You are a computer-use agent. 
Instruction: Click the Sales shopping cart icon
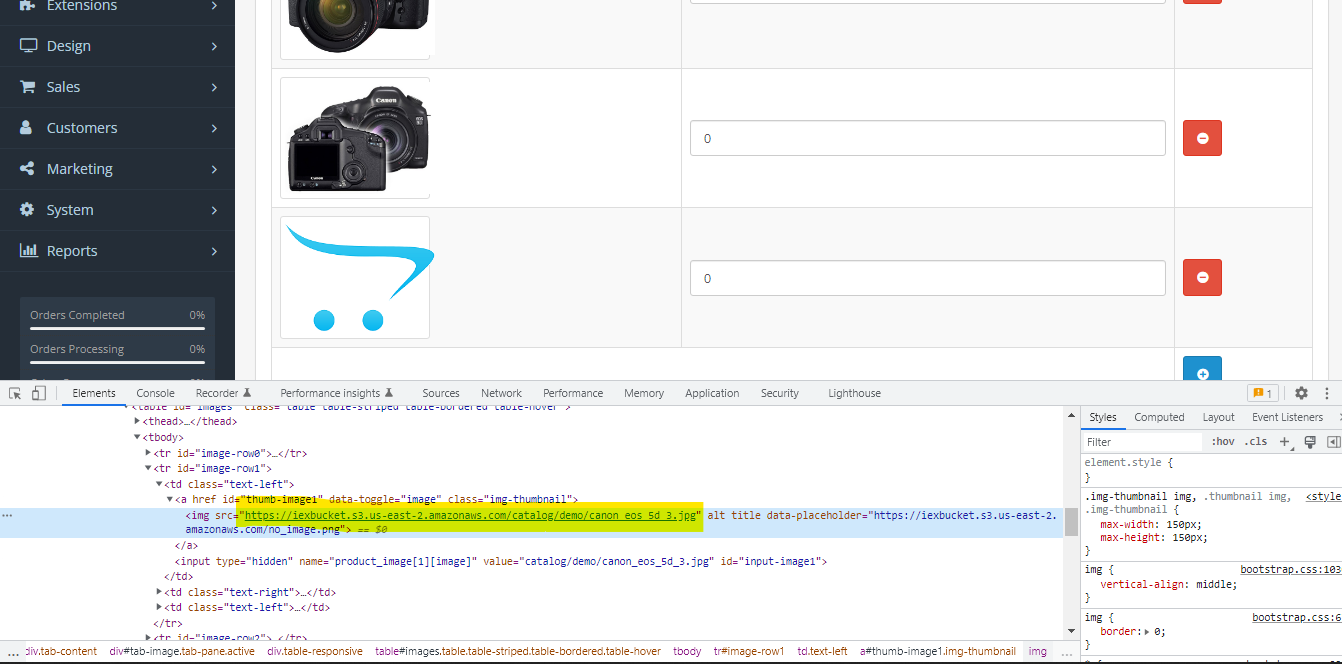tap(28, 87)
